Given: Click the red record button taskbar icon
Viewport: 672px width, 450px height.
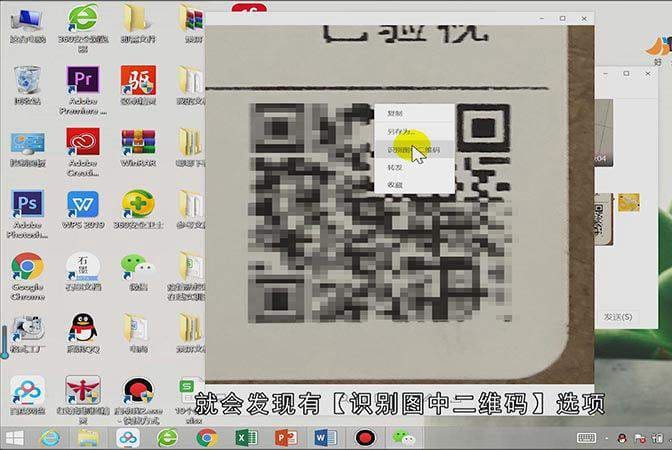Looking at the screenshot, I should pos(365,438).
